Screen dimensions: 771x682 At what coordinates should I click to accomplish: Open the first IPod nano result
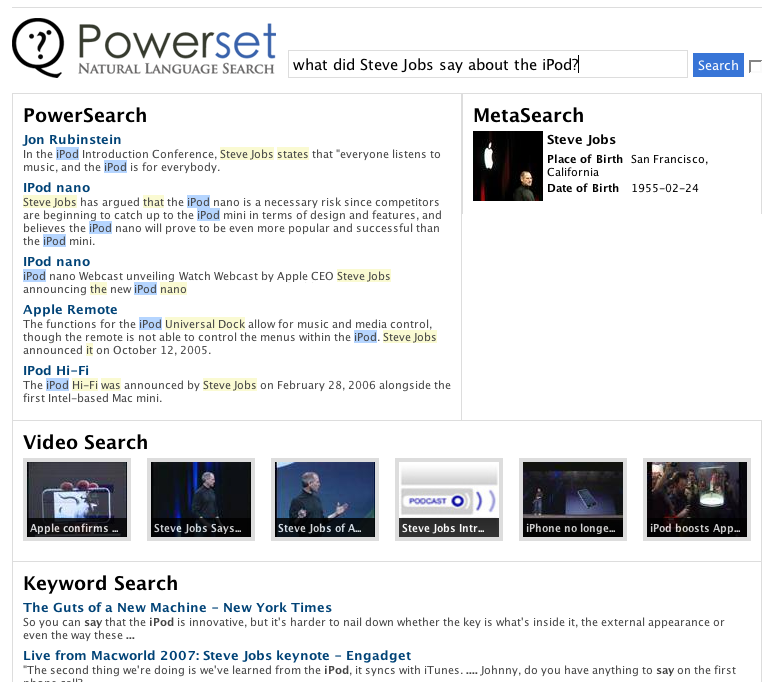point(57,187)
